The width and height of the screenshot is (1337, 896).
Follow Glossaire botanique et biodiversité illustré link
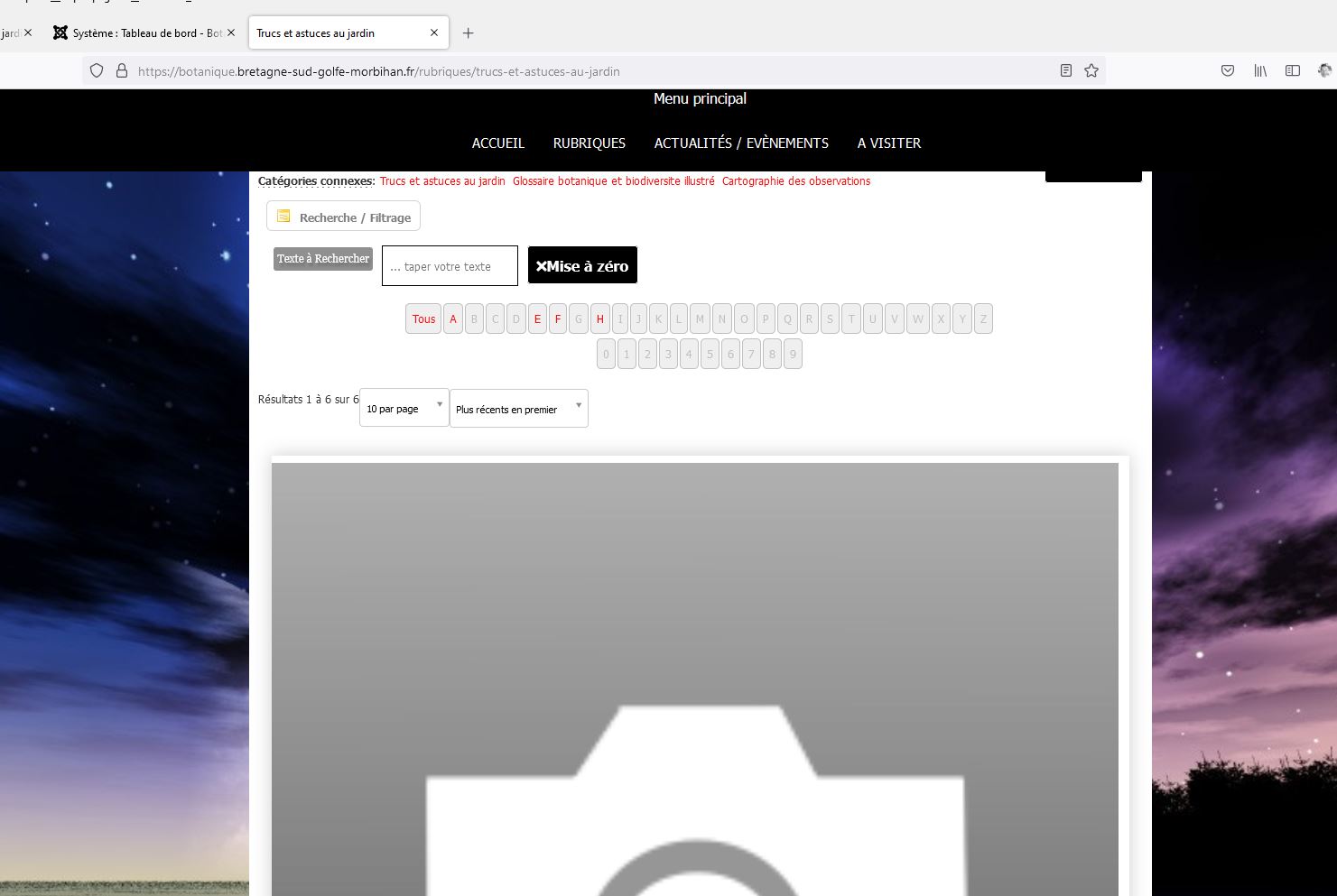[614, 181]
